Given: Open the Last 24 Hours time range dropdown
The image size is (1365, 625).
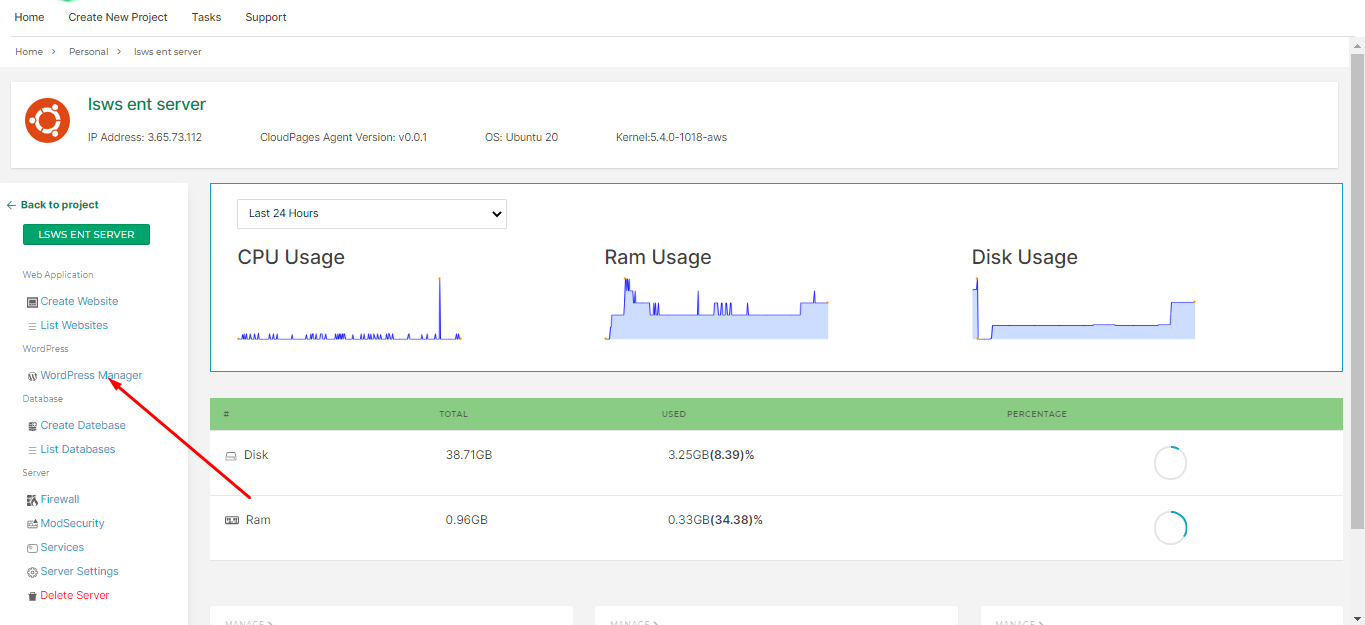Looking at the screenshot, I should (371, 214).
